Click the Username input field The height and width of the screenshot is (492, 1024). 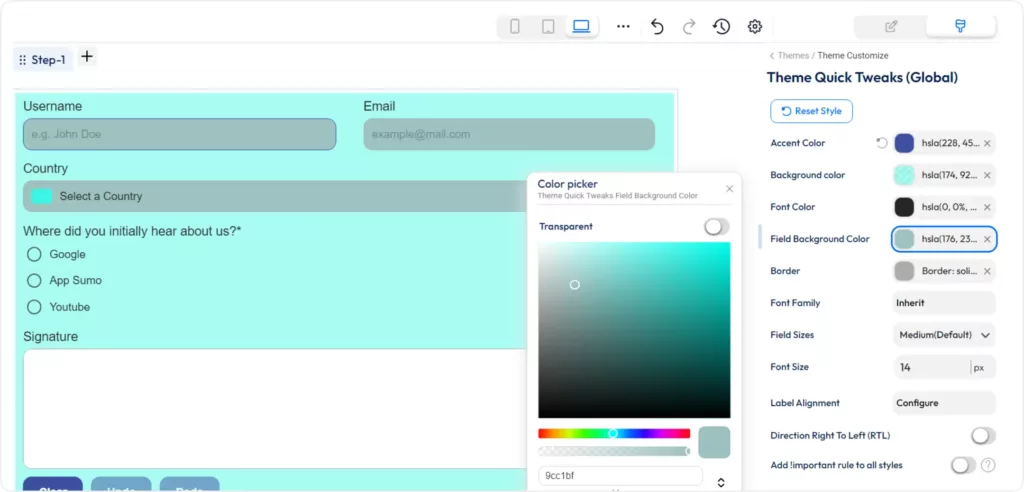pyautogui.click(x=180, y=135)
